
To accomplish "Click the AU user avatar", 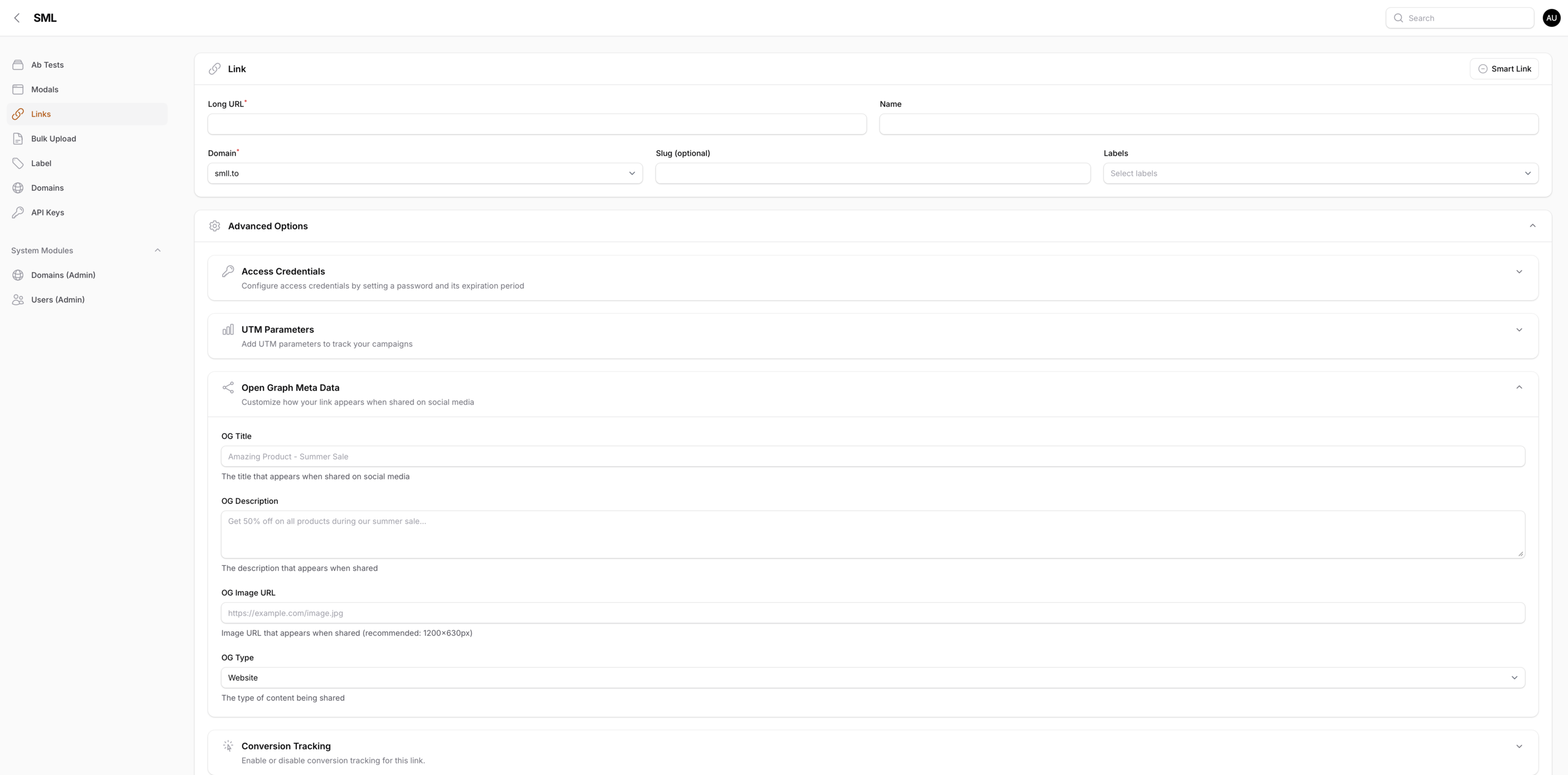I will tap(1551, 18).
